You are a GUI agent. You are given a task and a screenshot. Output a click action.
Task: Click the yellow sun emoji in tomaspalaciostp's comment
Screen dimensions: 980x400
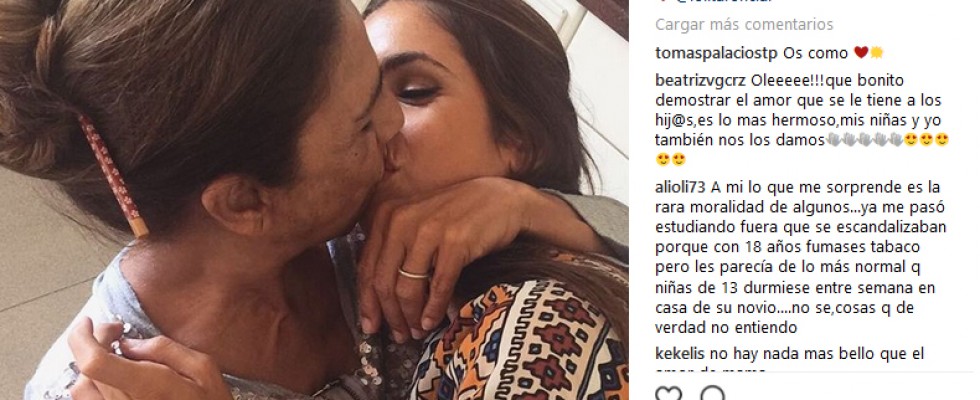coord(876,52)
